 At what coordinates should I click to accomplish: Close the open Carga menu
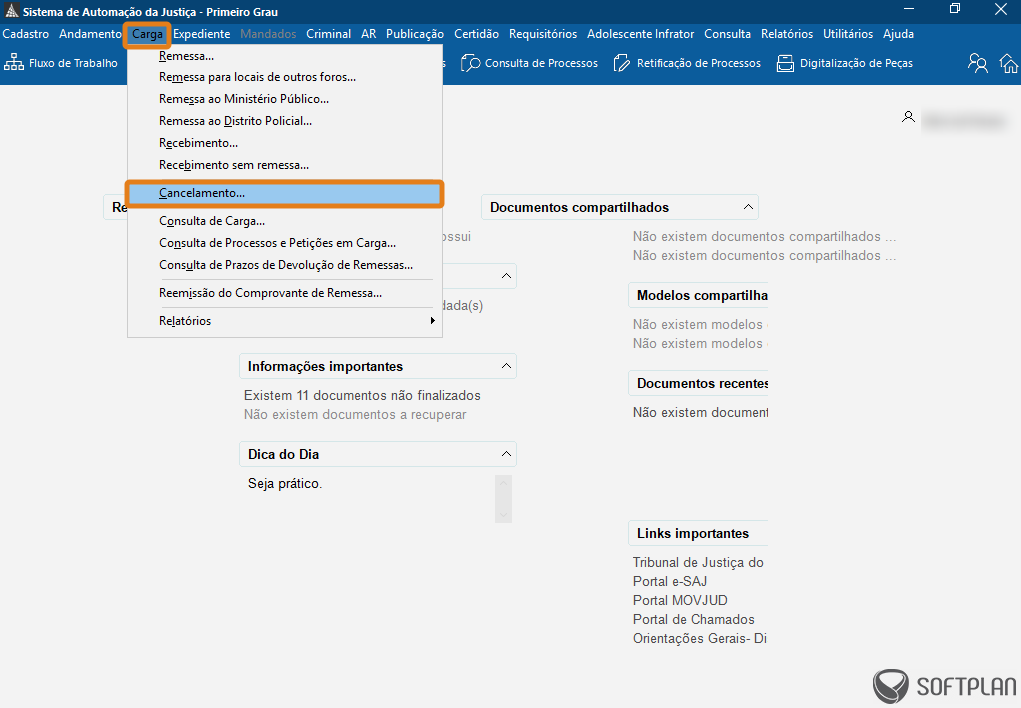click(147, 34)
